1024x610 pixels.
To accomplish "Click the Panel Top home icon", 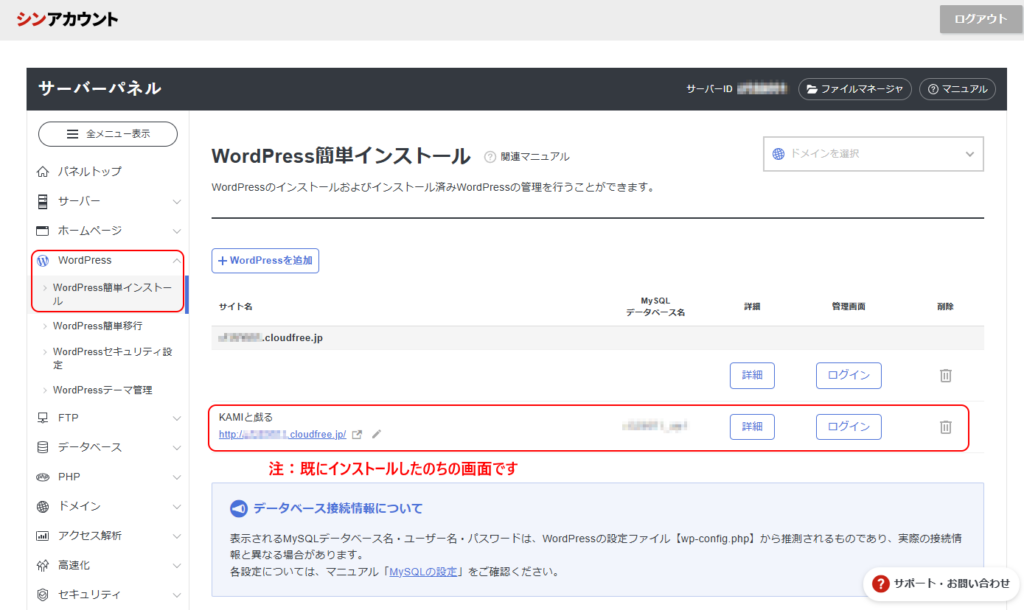I will (42, 172).
